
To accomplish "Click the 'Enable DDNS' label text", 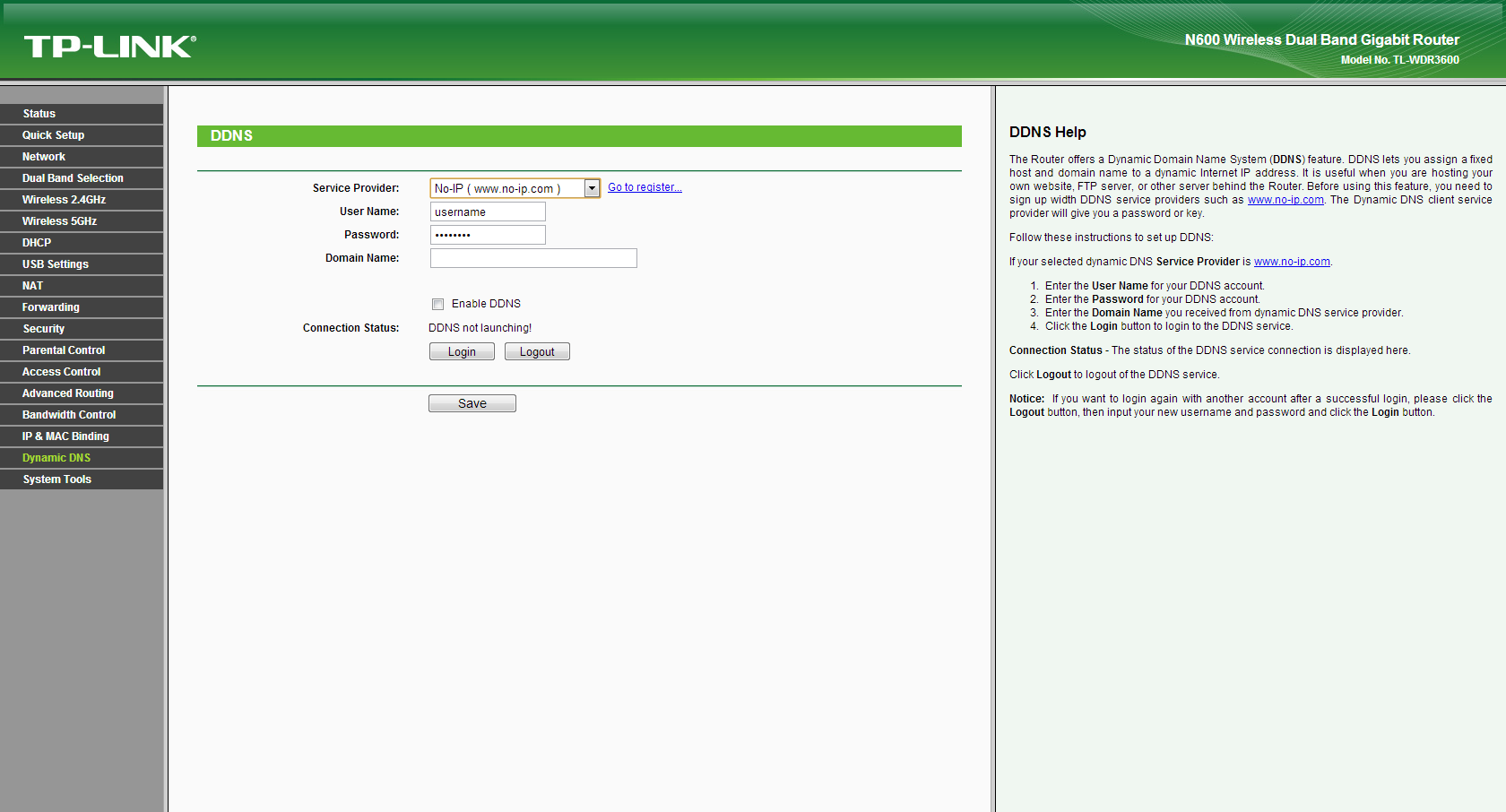I will pyautogui.click(x=486, y=304).
